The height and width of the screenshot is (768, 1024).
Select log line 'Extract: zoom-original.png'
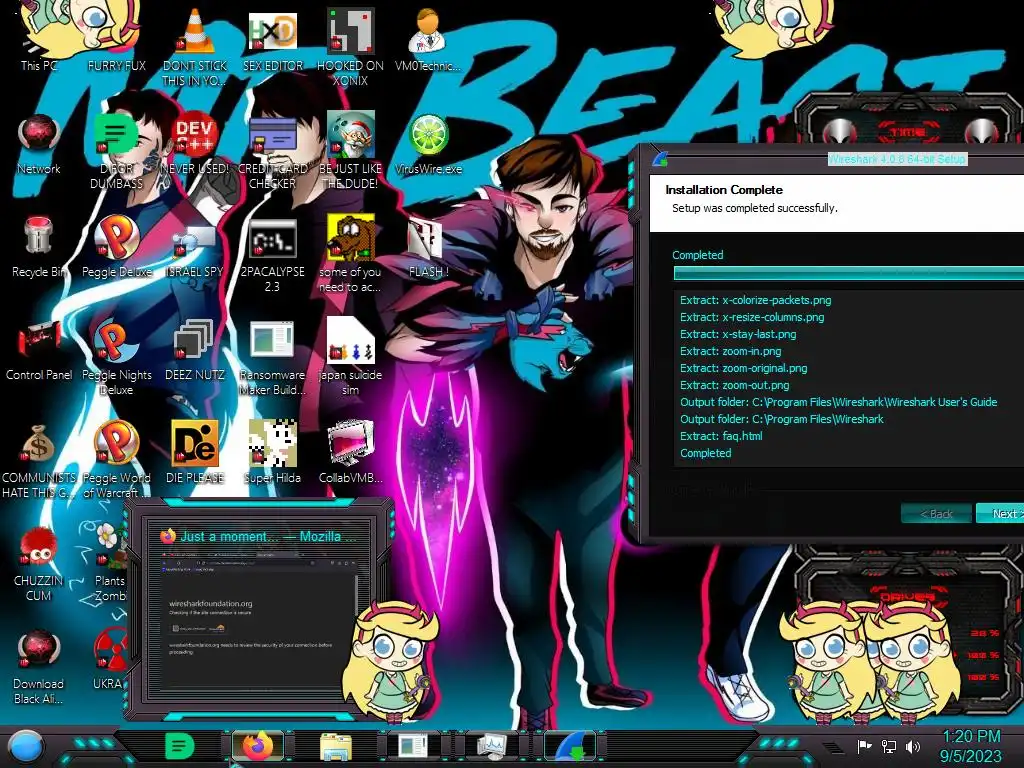[x=743, y=368]
